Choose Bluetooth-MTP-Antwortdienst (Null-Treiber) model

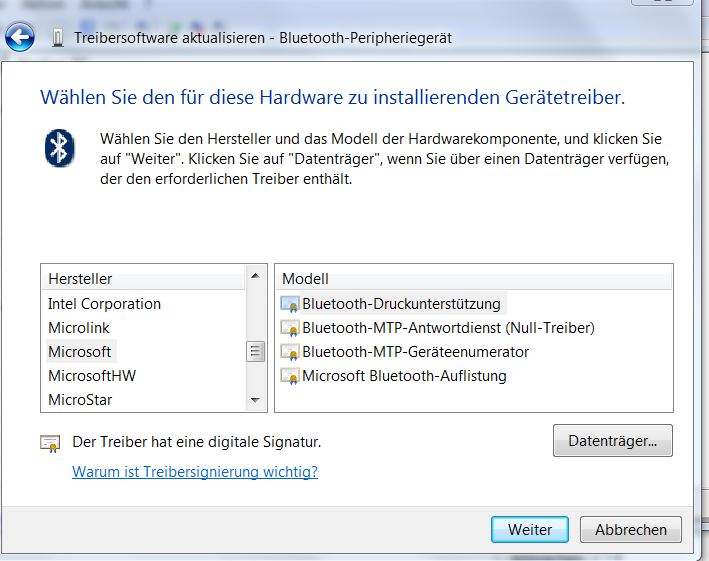click(x=448, y=328)
